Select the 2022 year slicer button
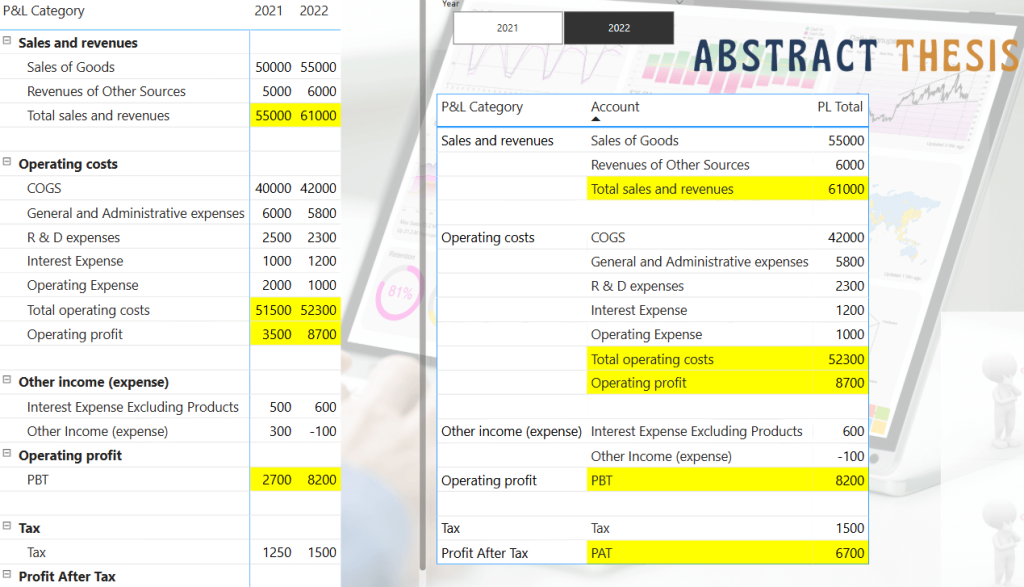Image resolution: width=1024 pixels, height=587 pixels. [618, 28]
